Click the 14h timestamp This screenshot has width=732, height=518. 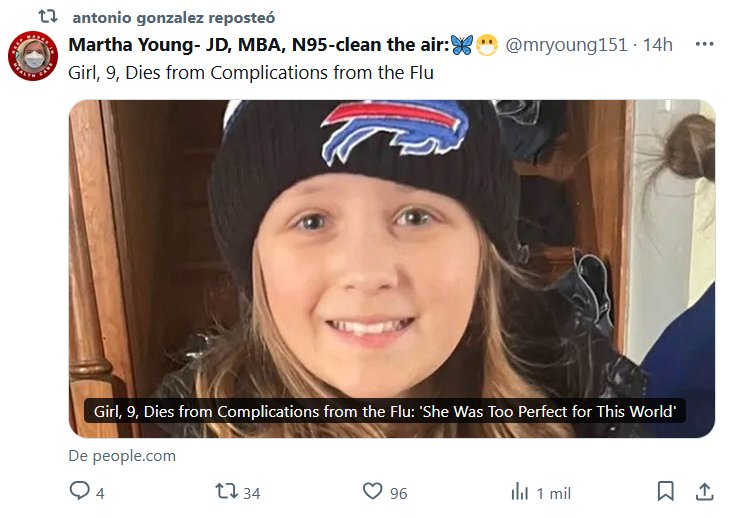658,45
